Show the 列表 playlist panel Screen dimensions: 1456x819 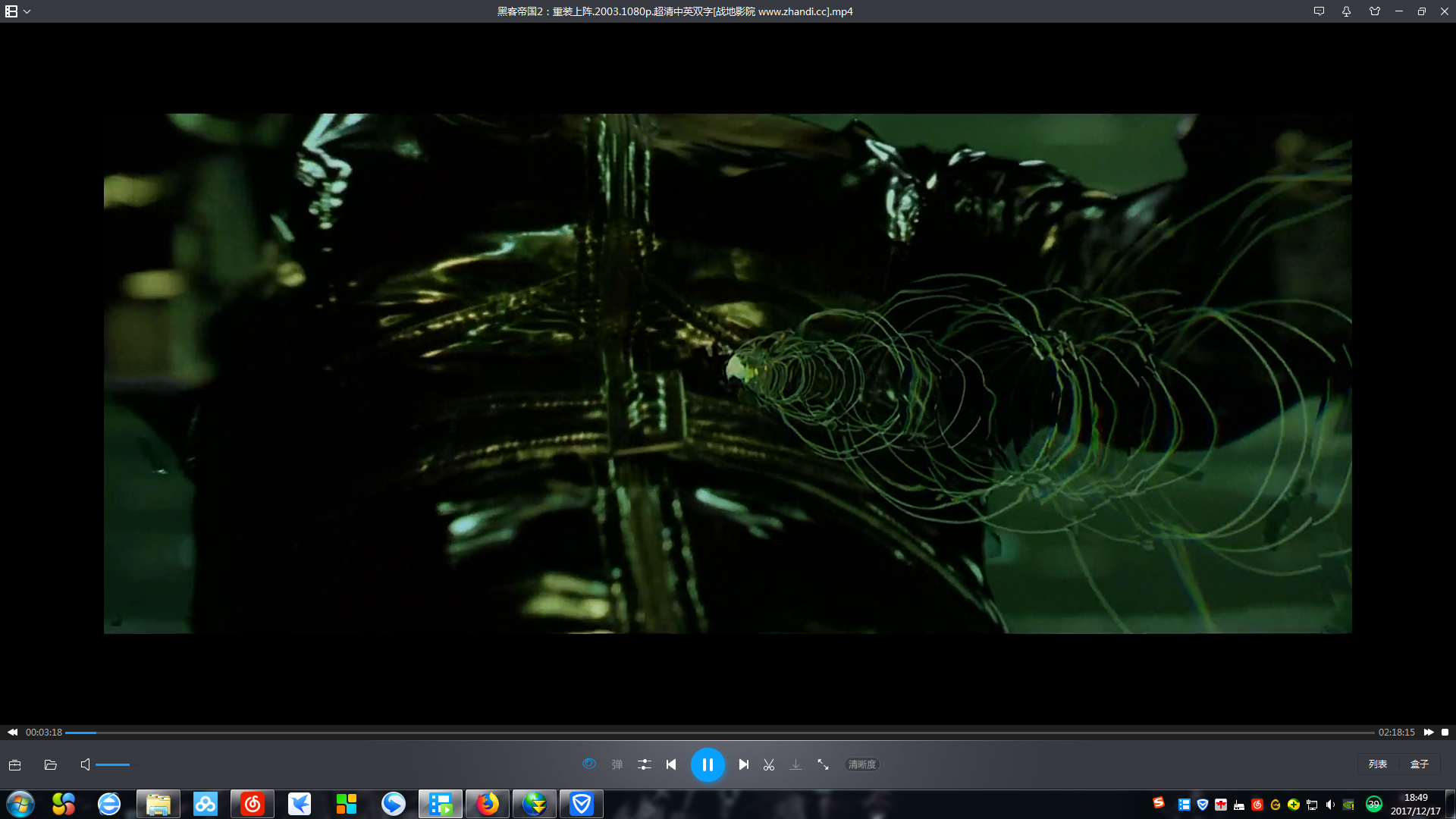point(1378,764)
